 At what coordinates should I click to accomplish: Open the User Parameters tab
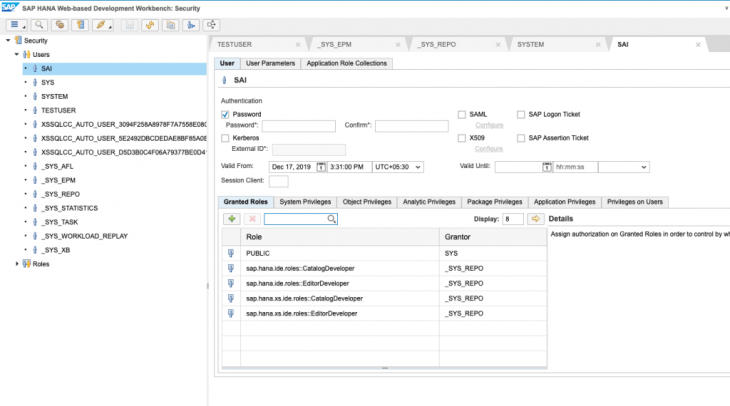point(270,63)
